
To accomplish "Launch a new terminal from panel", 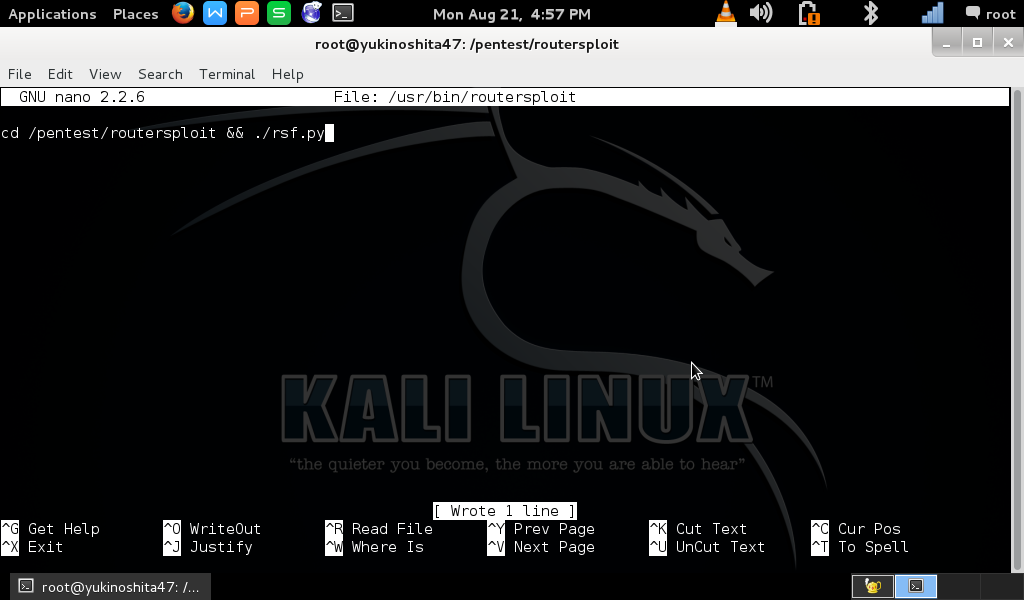I will [343, 13].
